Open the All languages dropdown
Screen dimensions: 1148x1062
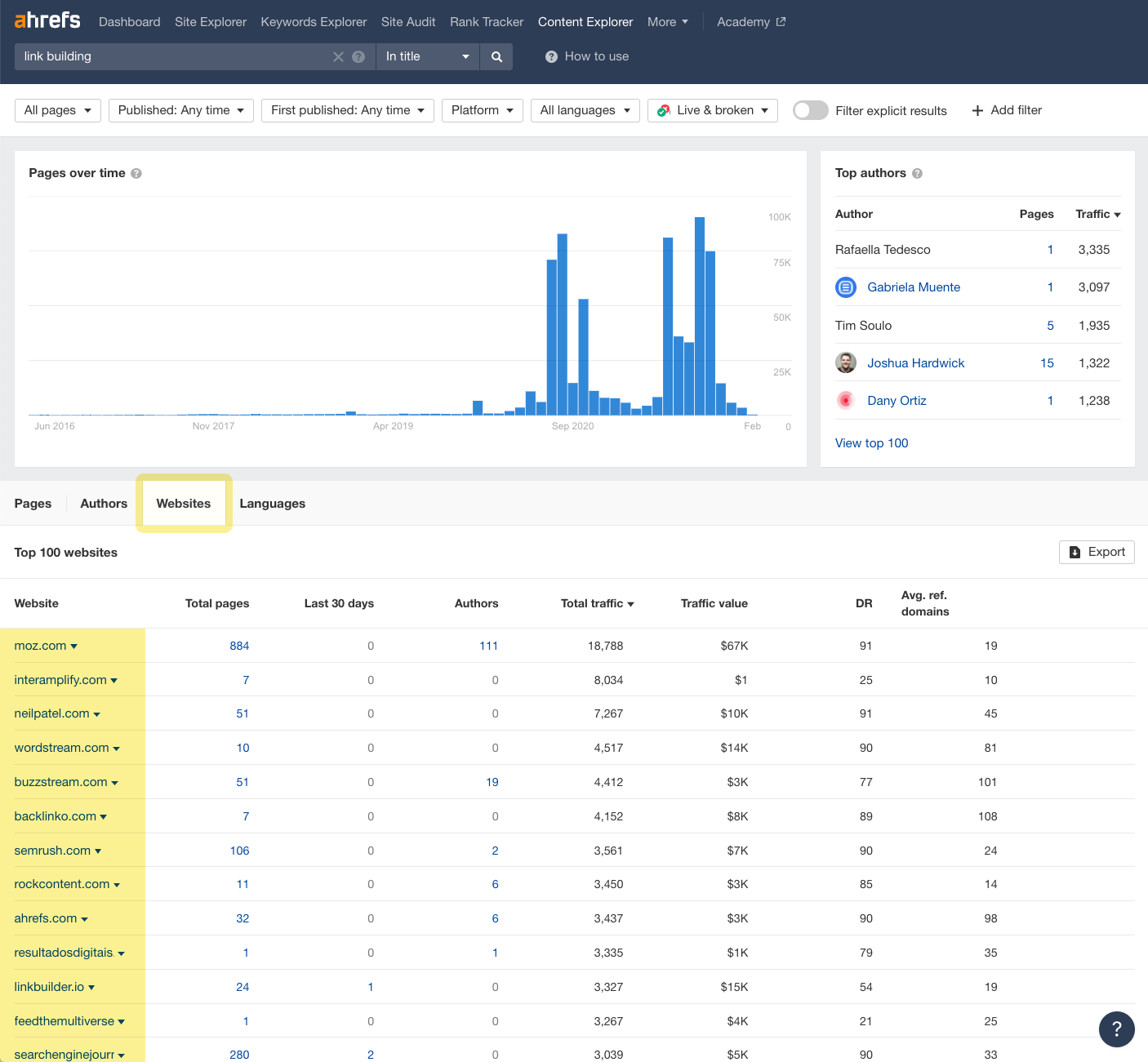pyautogui.click(x=585, y=110)
